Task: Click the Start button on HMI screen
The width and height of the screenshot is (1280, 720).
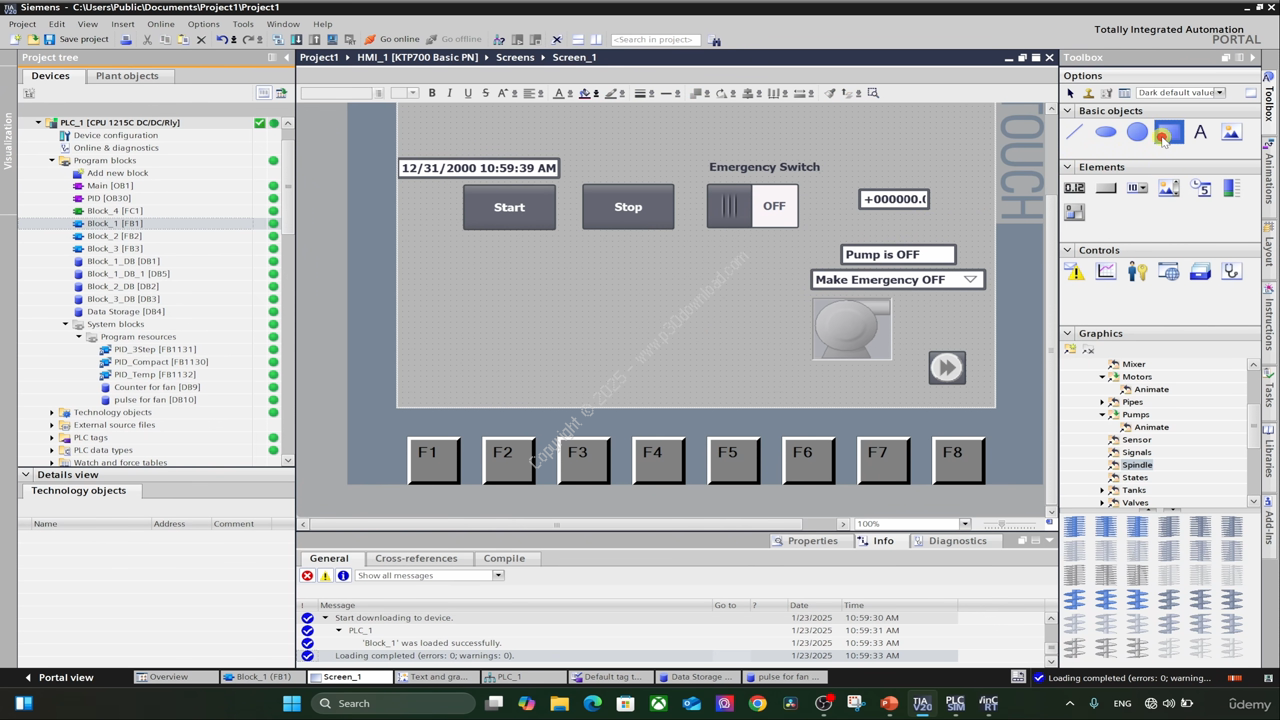Action: (x=509, y=207)
